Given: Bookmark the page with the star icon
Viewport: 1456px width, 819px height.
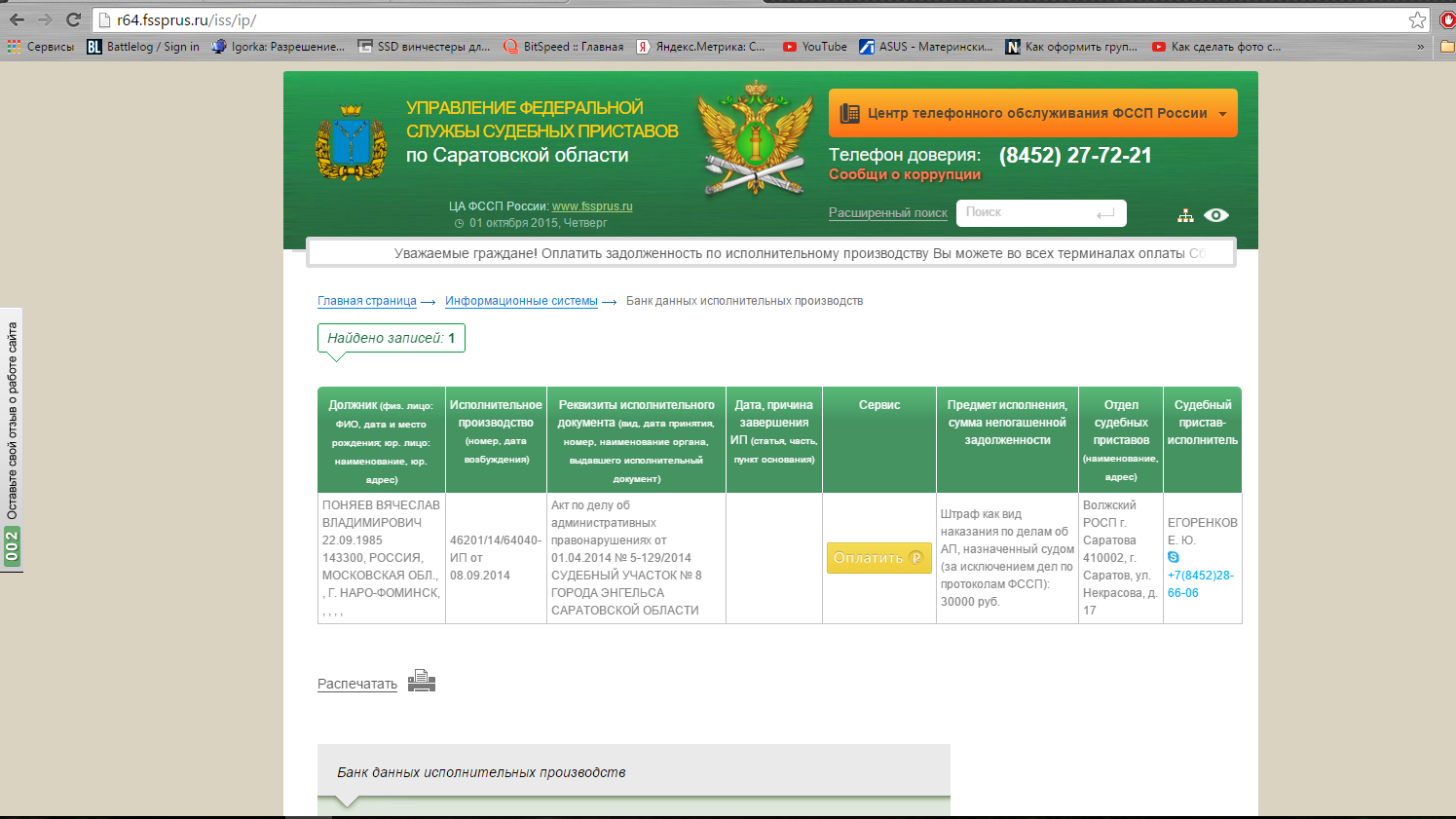Looking at the screenshot, I should pos(1417,20).
